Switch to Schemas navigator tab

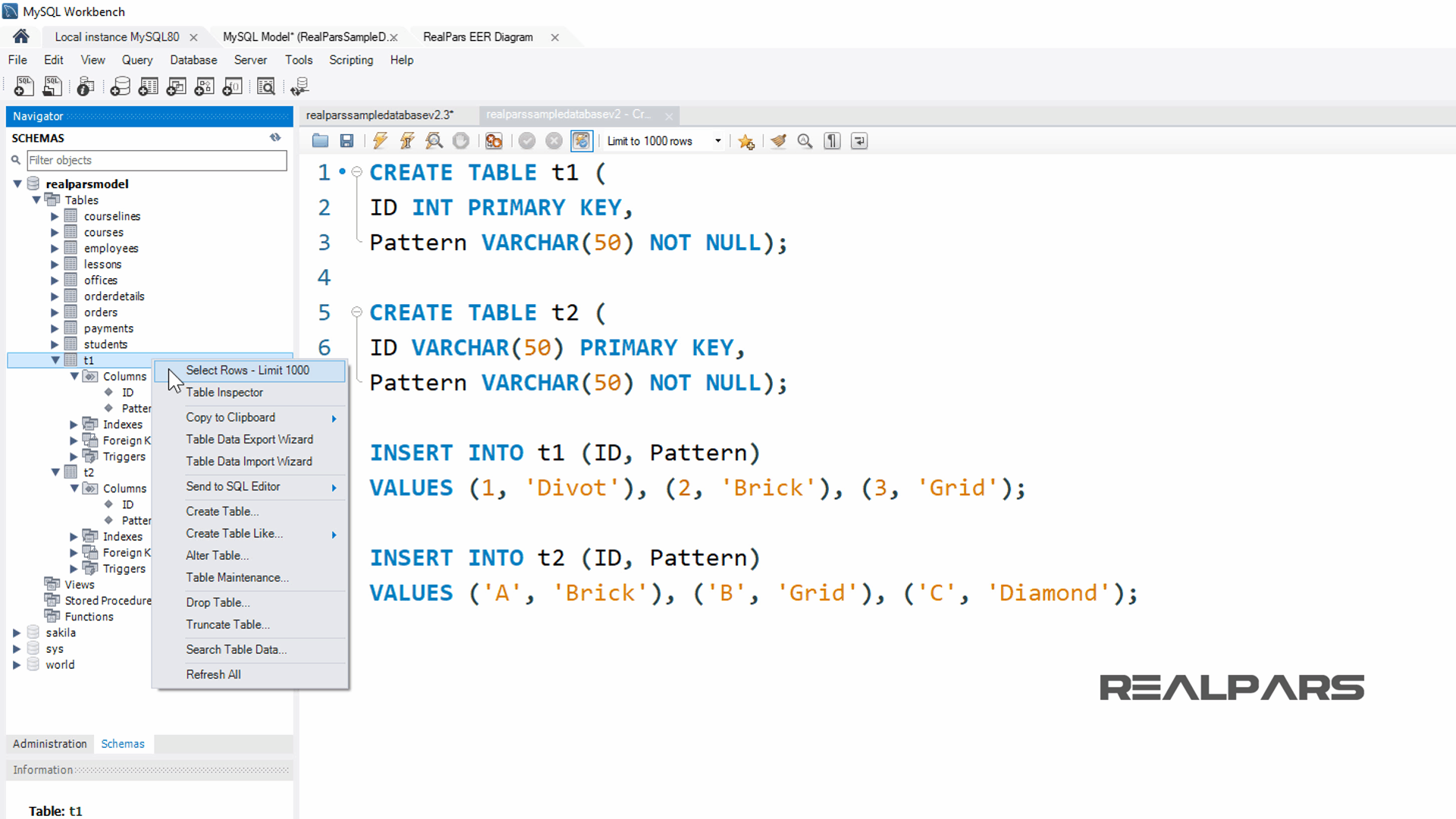(123, 743)
